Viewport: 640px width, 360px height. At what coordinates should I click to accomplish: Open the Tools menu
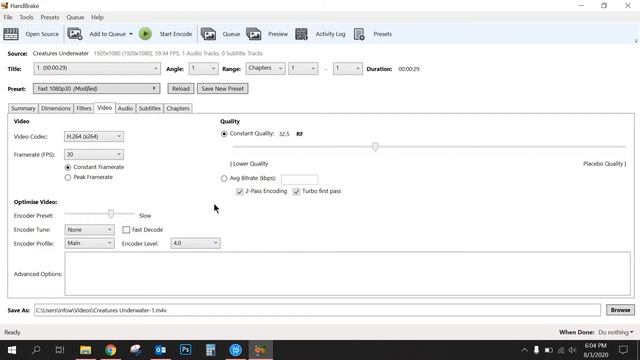26,18
